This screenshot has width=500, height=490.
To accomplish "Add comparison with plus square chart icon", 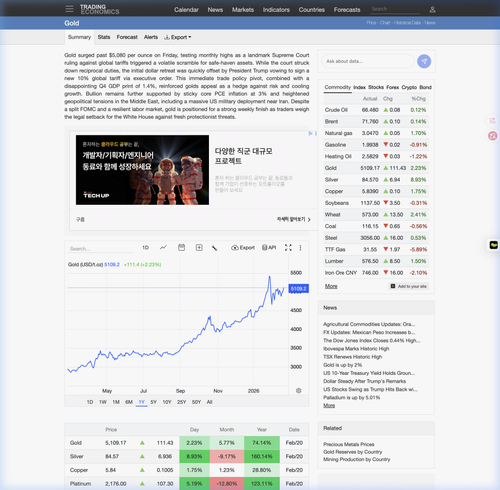I will tap(199, 247).
